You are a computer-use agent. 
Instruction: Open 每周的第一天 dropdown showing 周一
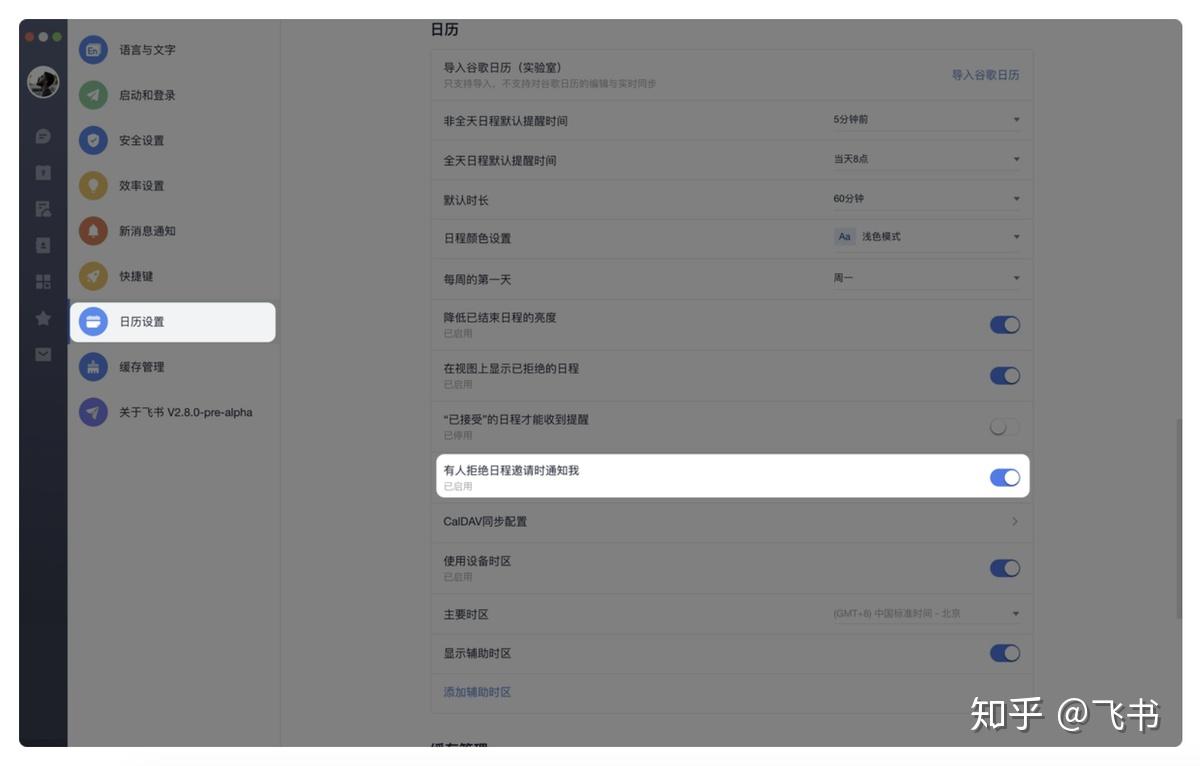925,278
